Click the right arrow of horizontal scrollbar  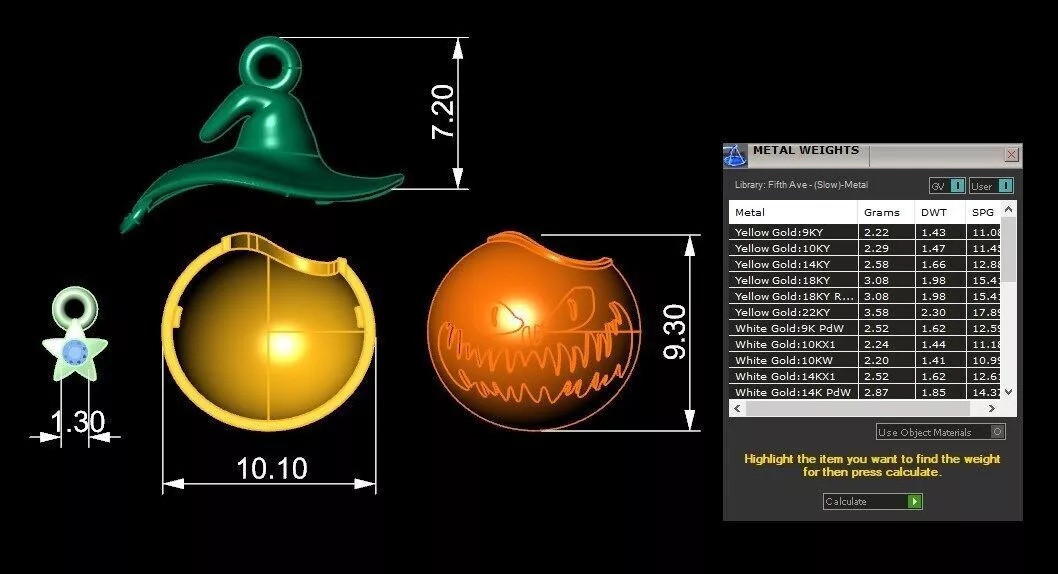991,408
